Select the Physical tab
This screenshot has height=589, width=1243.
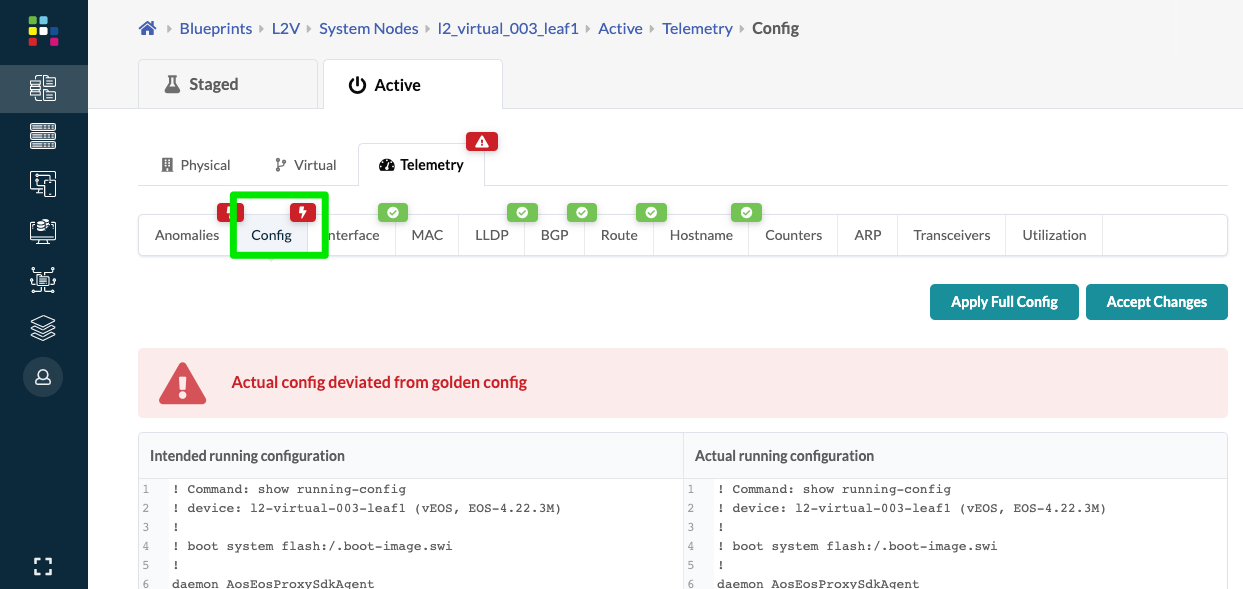196,165
